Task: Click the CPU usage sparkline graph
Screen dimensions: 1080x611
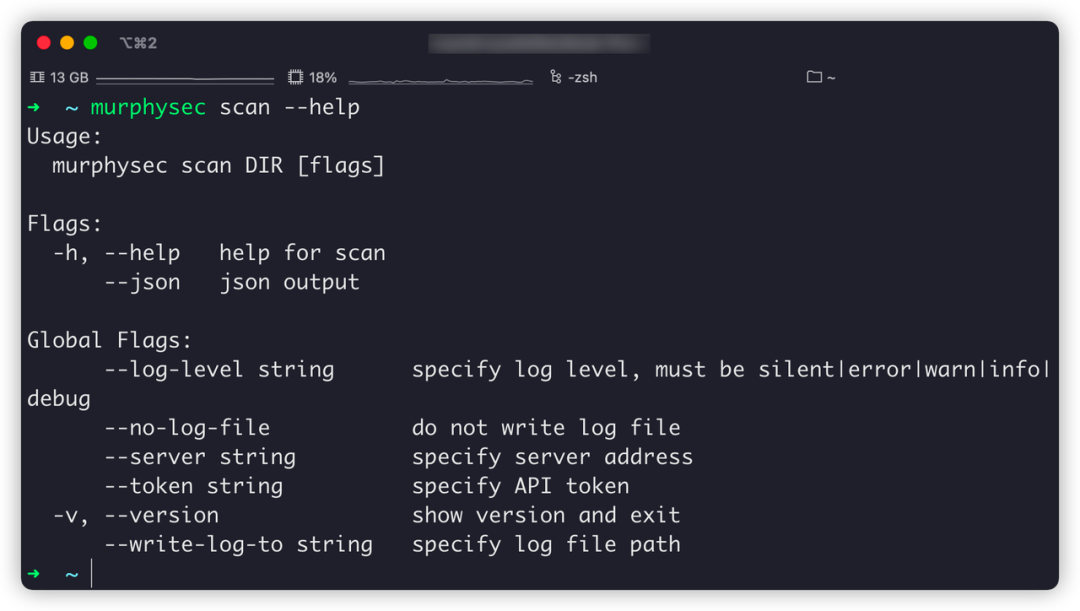Action: click(441, 80)
